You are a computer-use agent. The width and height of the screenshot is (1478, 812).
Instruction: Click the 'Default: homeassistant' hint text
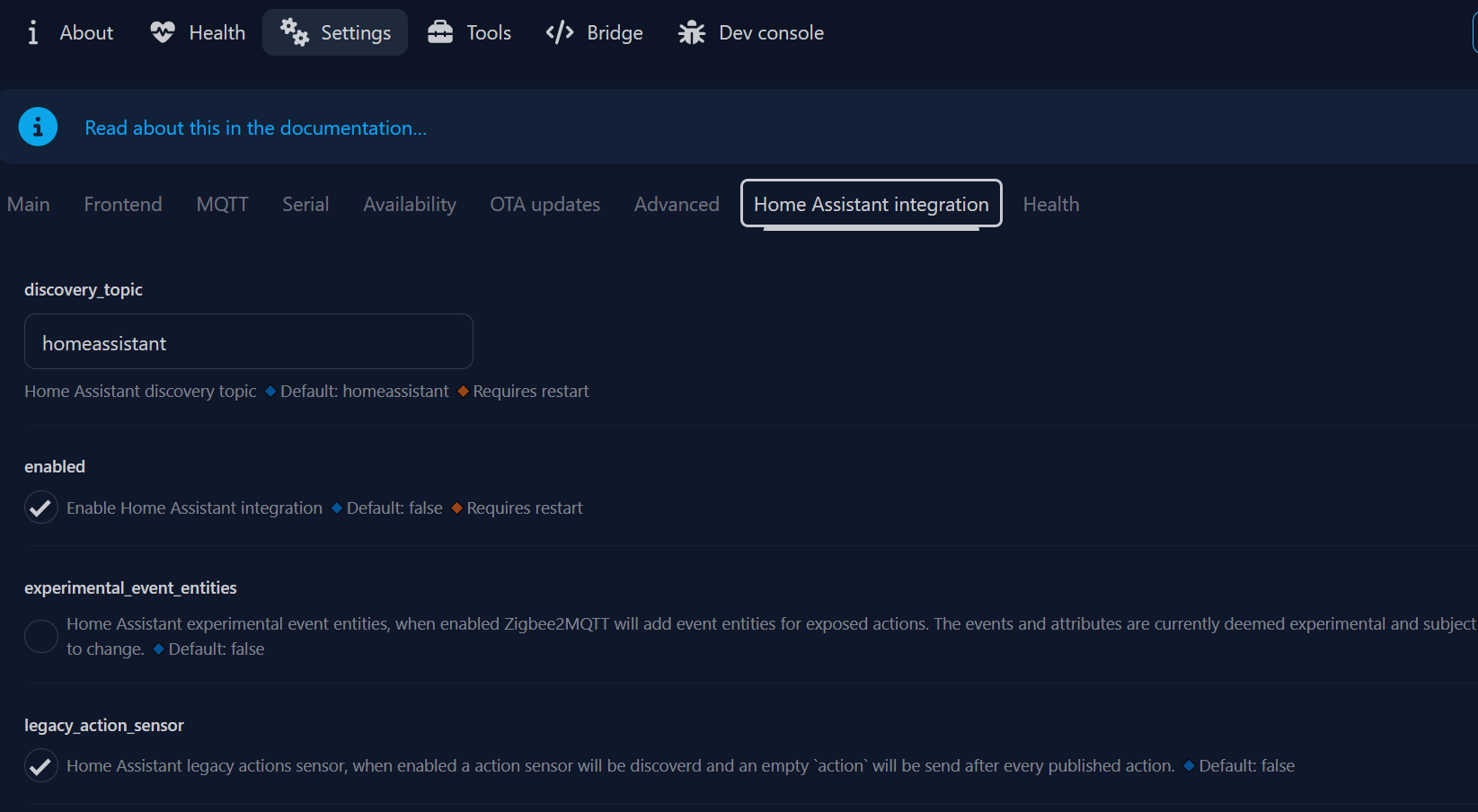[364, 392]
